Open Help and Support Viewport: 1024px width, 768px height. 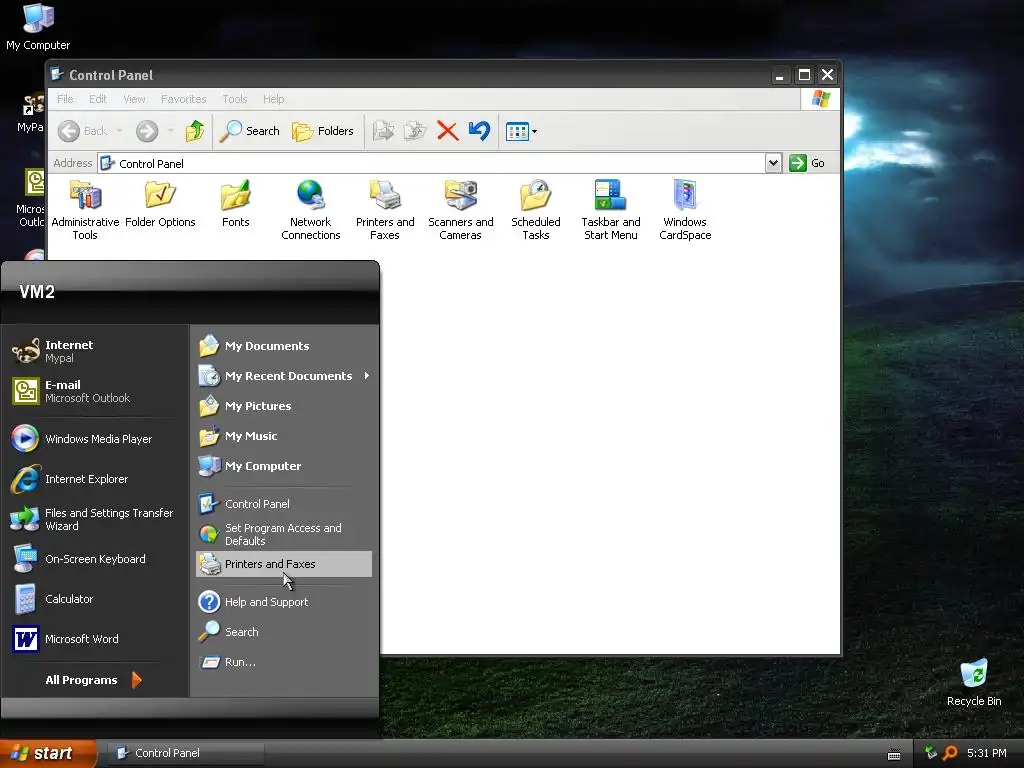(x=284, y=601)
